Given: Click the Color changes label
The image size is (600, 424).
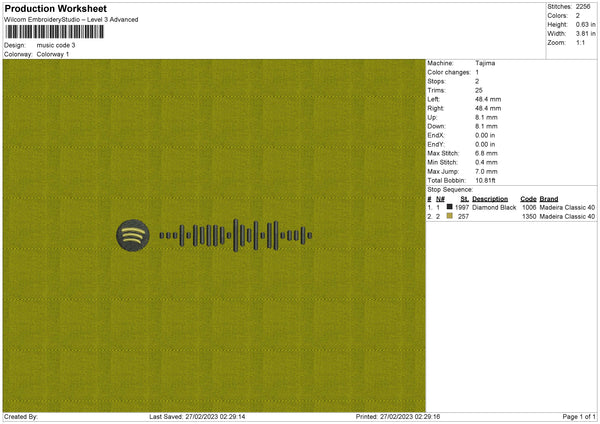Looking at the screenshot, I should click(449, 72).
